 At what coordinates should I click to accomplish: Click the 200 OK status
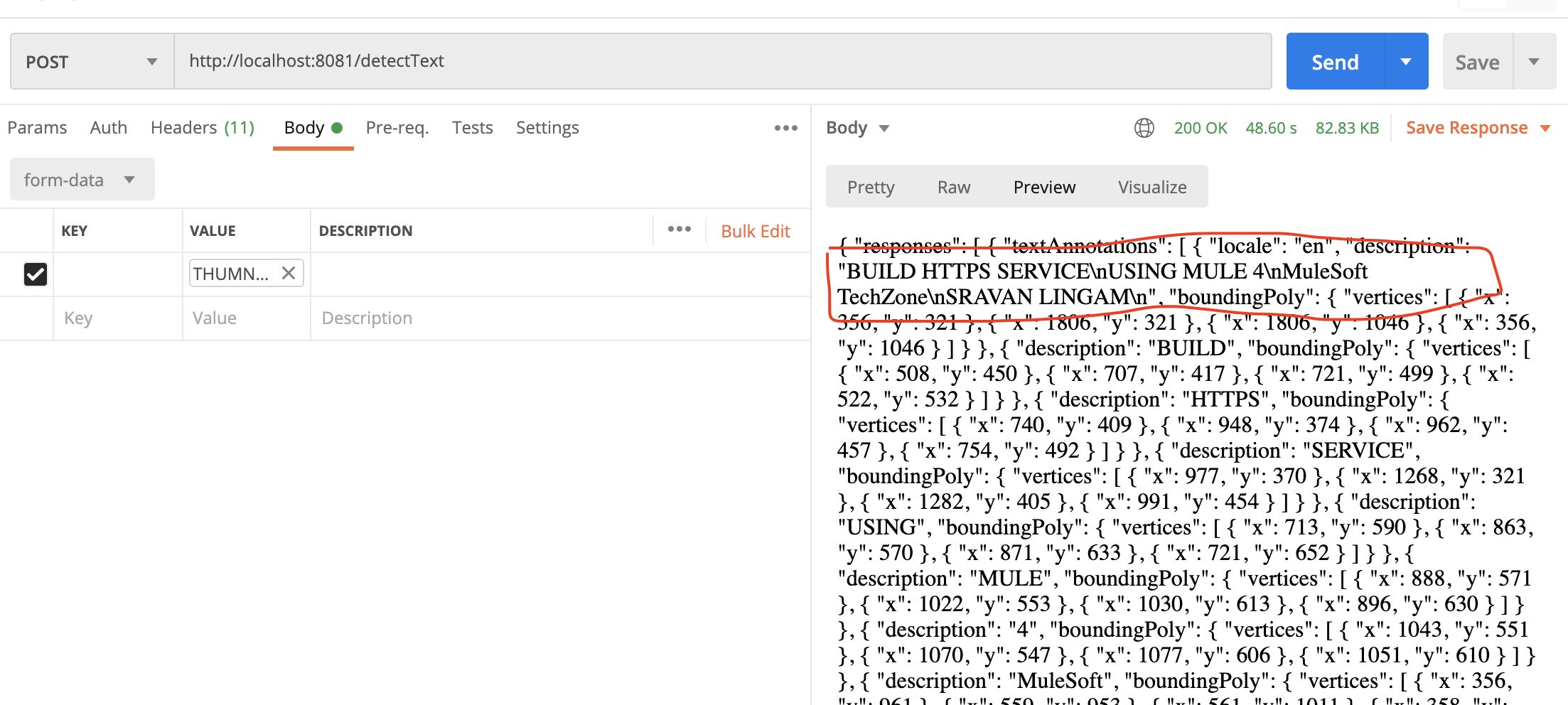point(1201,128)
